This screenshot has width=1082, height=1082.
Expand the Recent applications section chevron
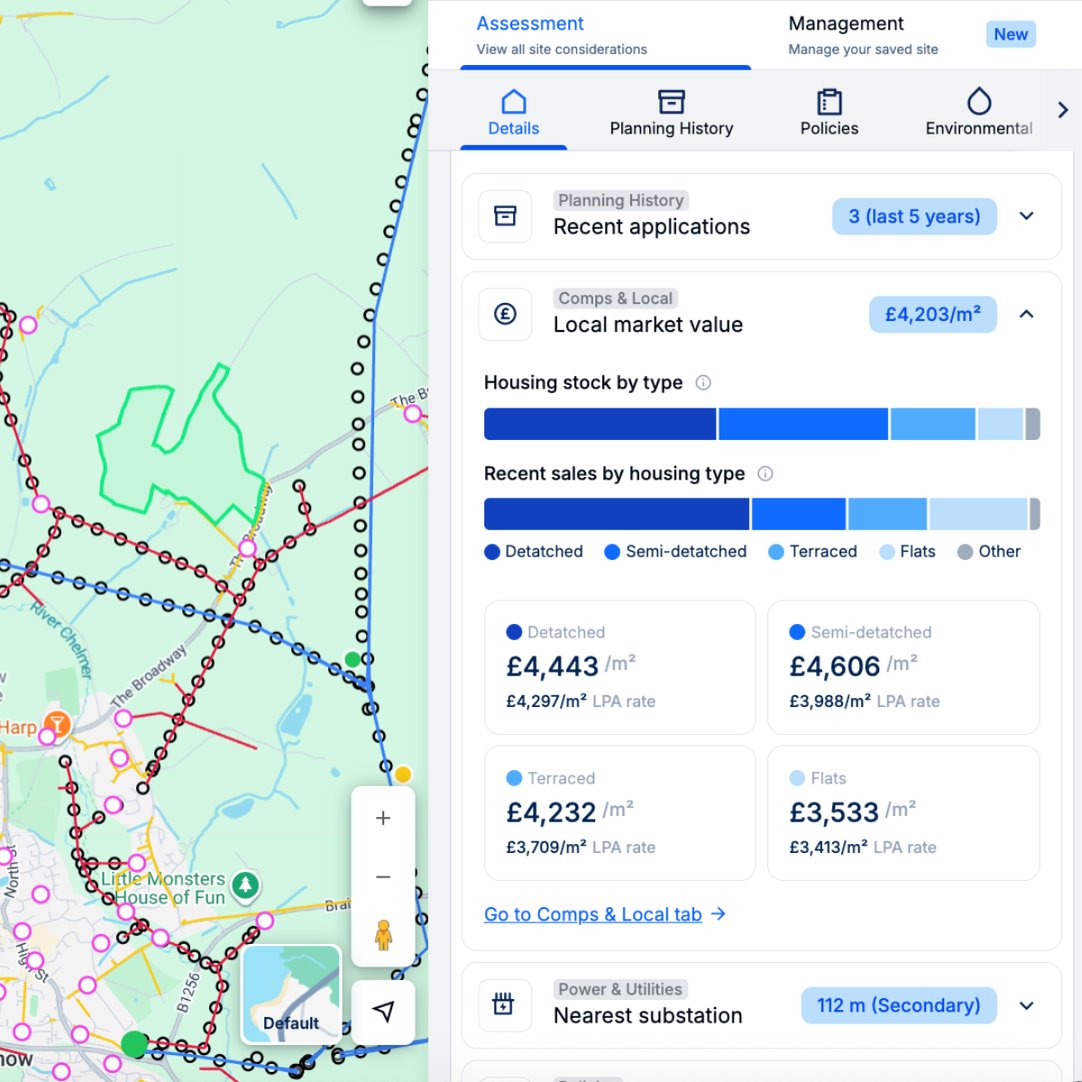click(1026, 216)
